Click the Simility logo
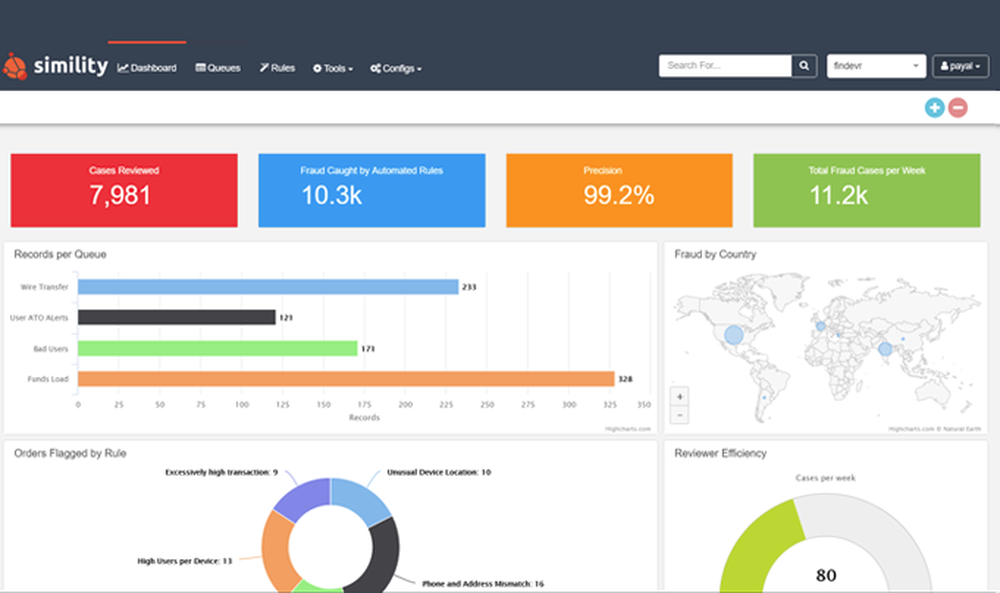Viewport: 1000px width, 593px height. coord(55,66)
